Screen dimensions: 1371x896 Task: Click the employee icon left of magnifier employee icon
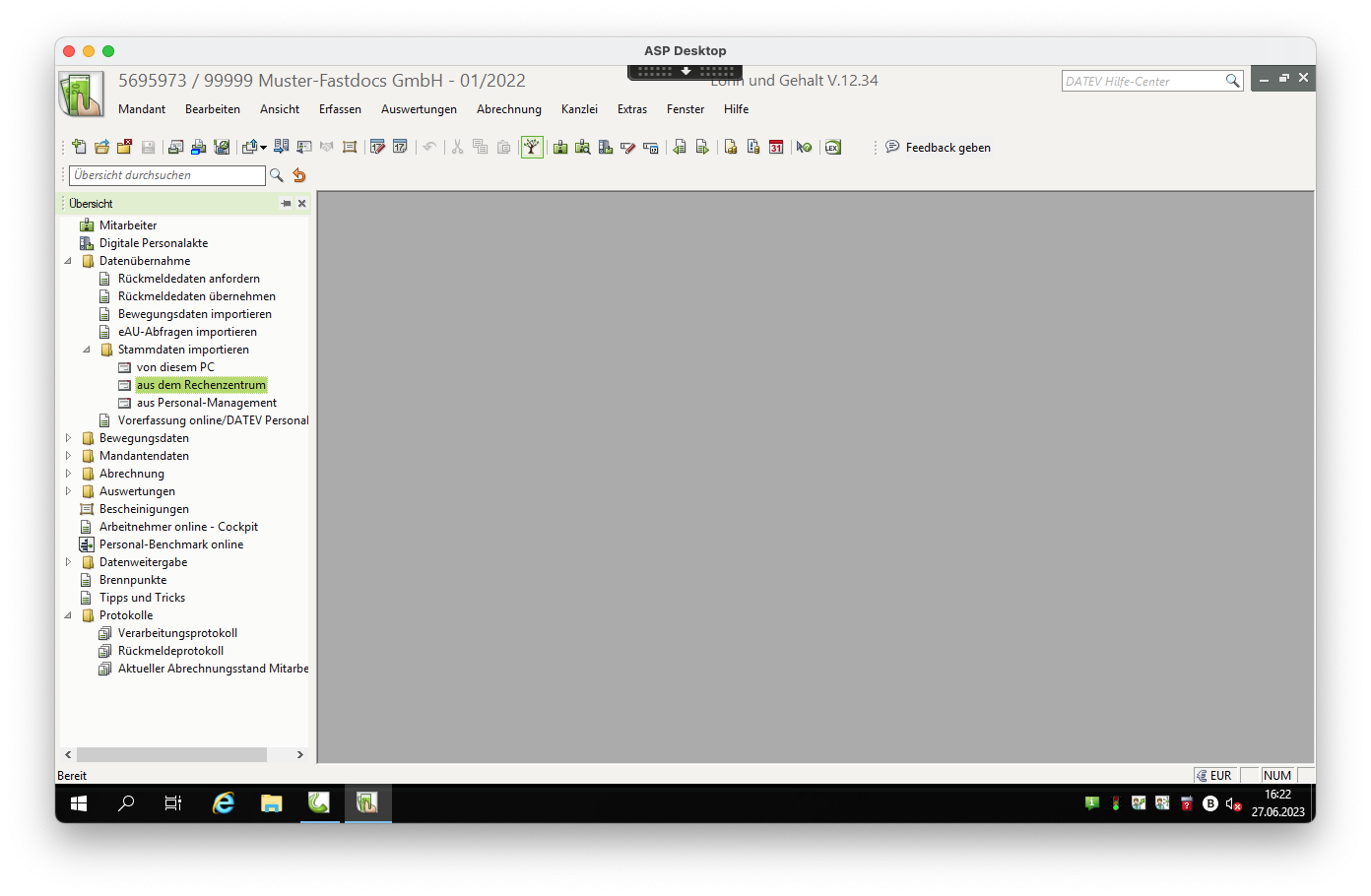tap(560, 147)
